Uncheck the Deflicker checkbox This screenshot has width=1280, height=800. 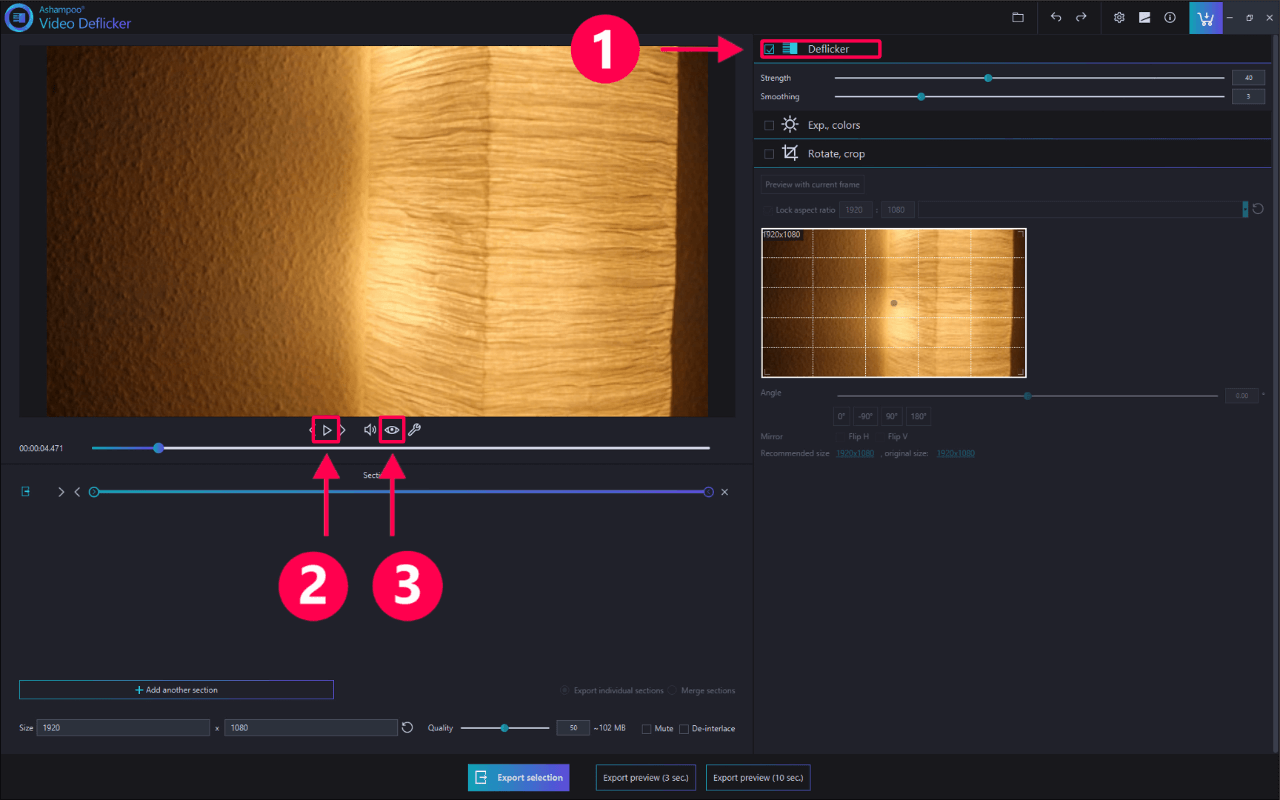769,49
